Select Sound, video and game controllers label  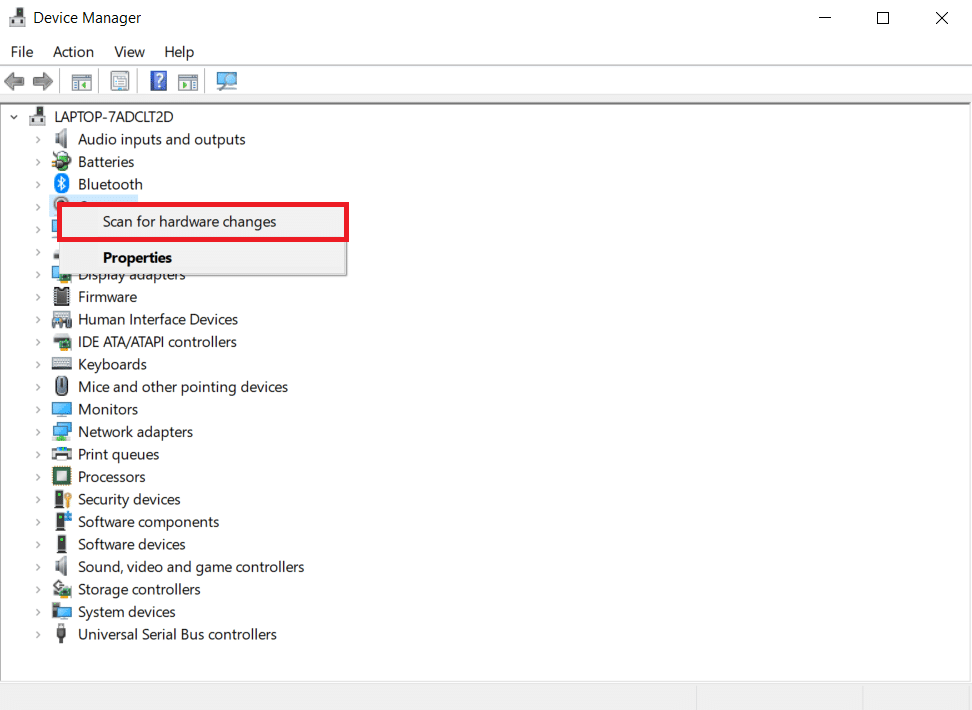(x=191, y=567)
